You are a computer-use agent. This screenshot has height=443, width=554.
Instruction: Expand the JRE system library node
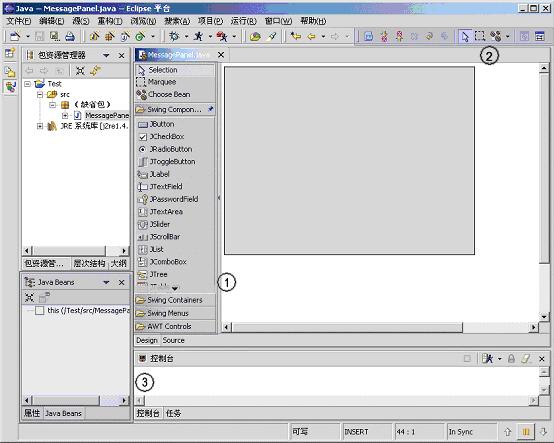click(x=40, y=126)
